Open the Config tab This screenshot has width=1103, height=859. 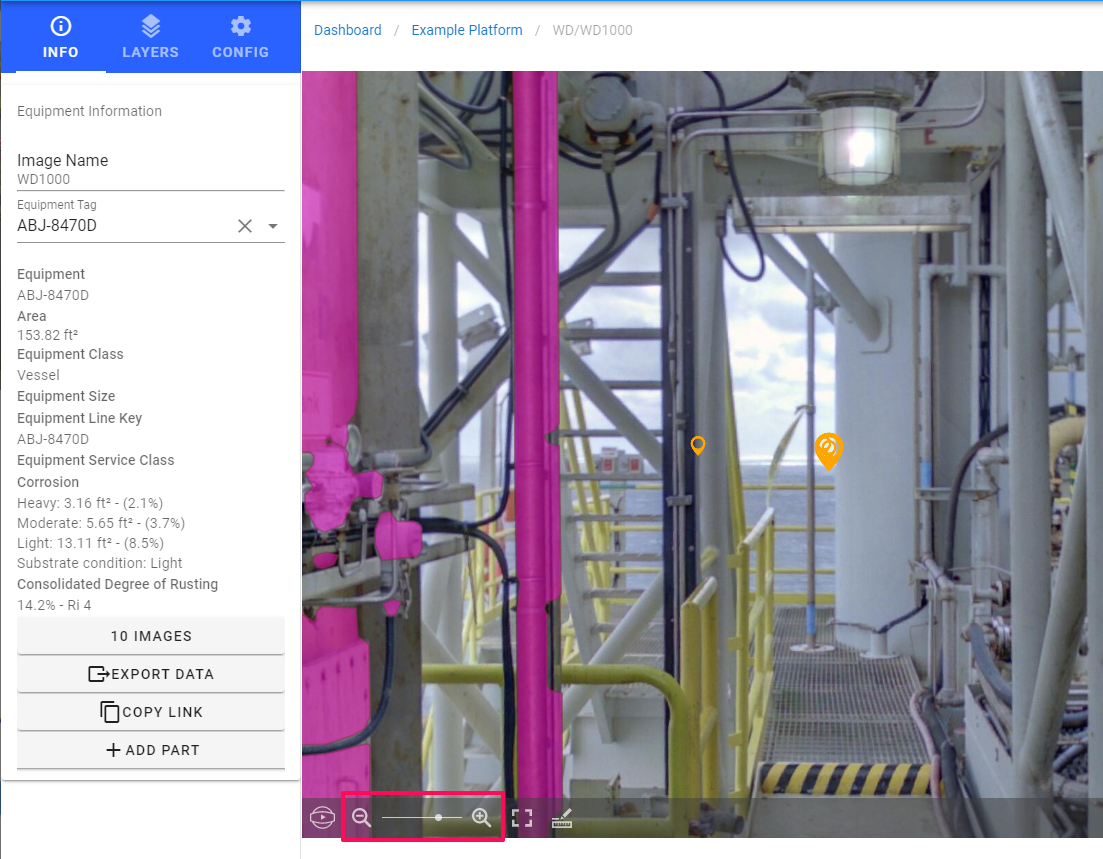pyautogui.click(x=240, y=37)
